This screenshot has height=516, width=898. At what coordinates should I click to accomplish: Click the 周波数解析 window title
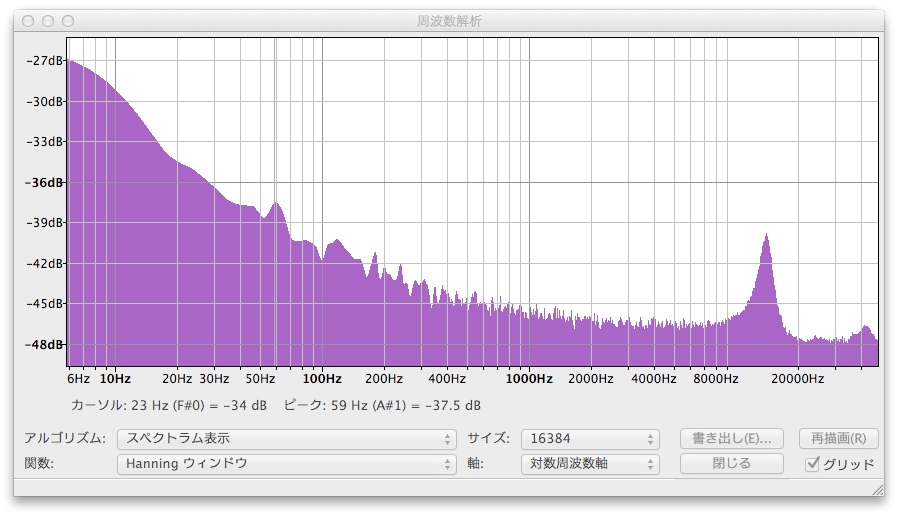pyautogui.click(x=449, y=21)
